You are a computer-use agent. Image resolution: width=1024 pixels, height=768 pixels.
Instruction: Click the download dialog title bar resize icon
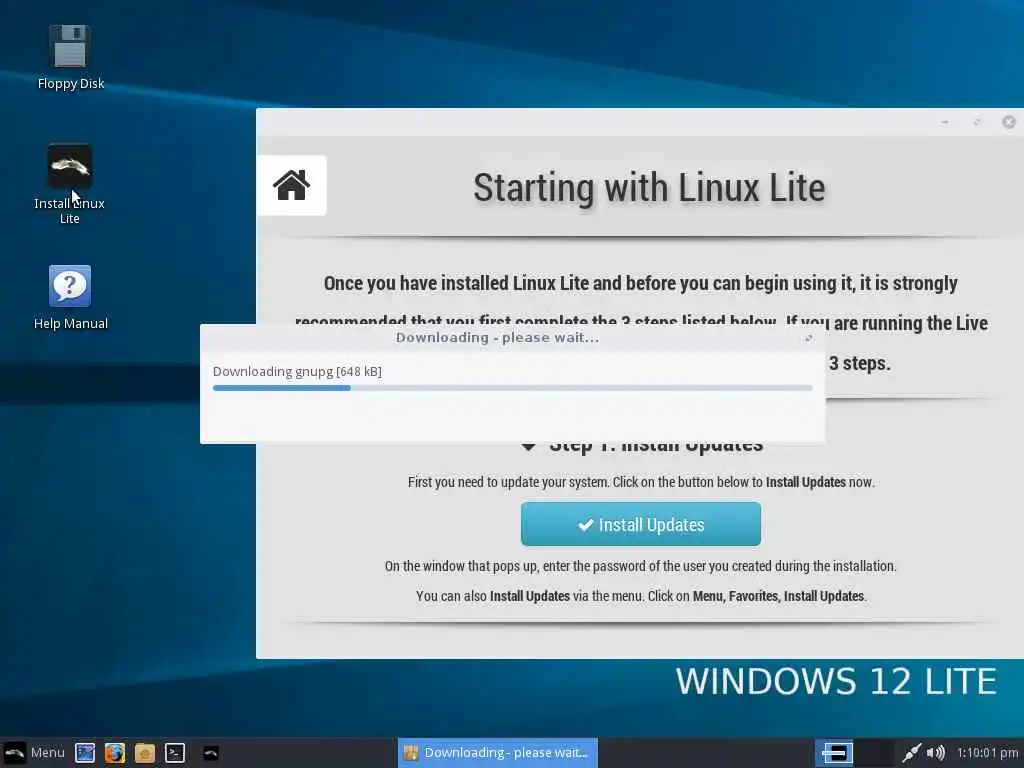808,338
